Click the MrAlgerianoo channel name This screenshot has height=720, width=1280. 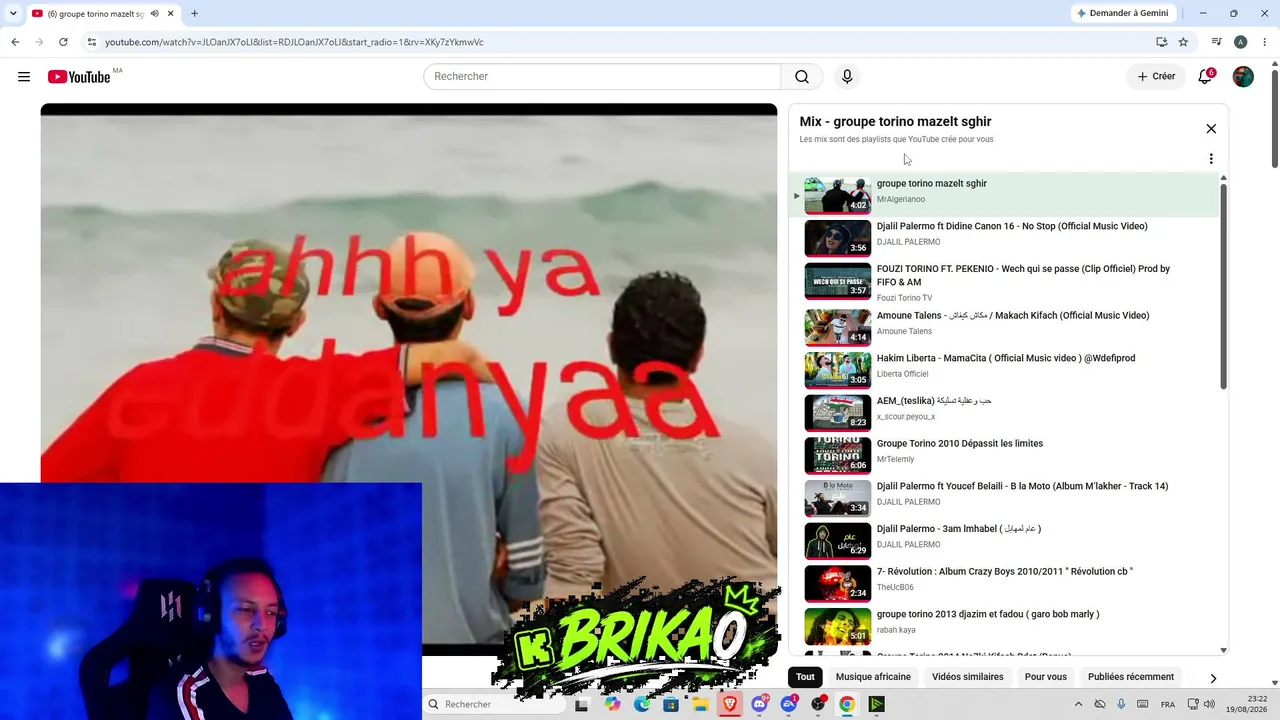pos(901,200)
